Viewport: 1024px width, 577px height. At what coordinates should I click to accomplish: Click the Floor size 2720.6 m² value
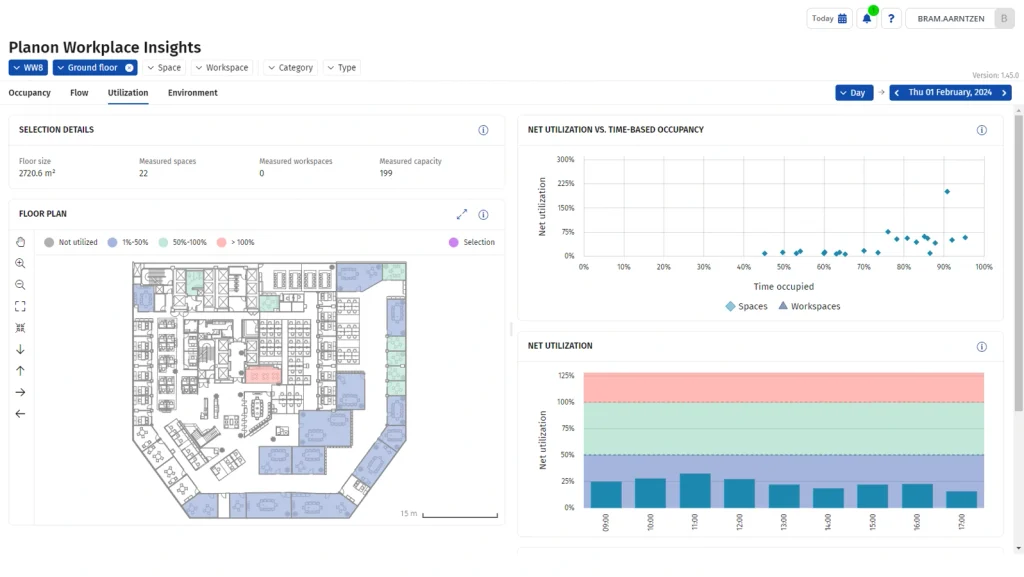click(x=37, y=174)
